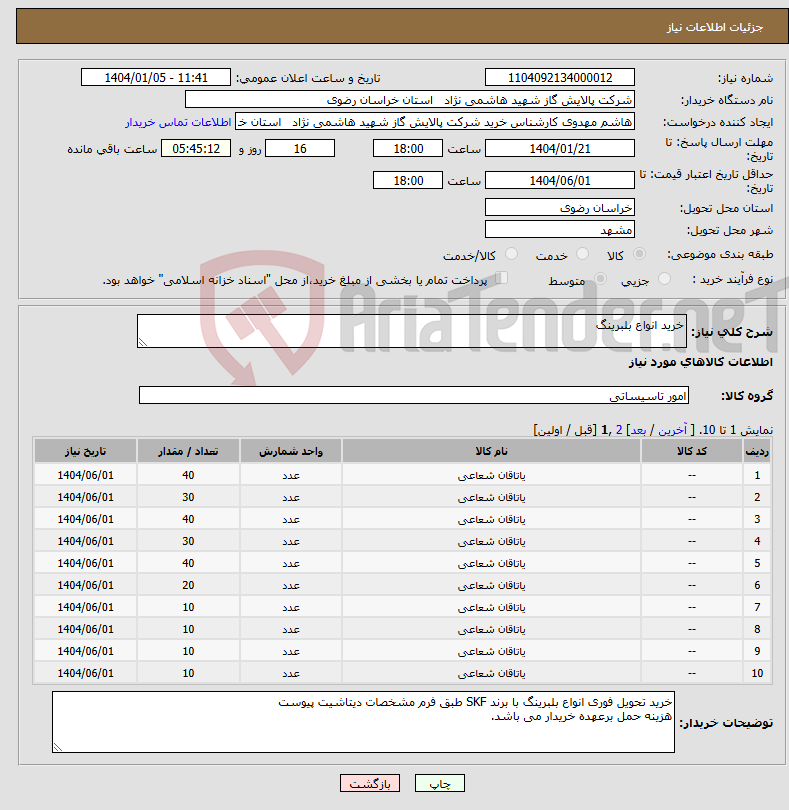Image resolution: width=789 pixels, height=810 pixels.
Task: Click the request number field 1104092134000012
Action: tap(560, 77)
